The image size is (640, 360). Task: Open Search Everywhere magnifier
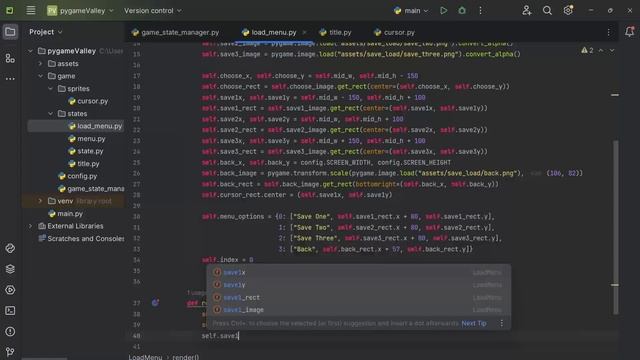tap(547, 11)
